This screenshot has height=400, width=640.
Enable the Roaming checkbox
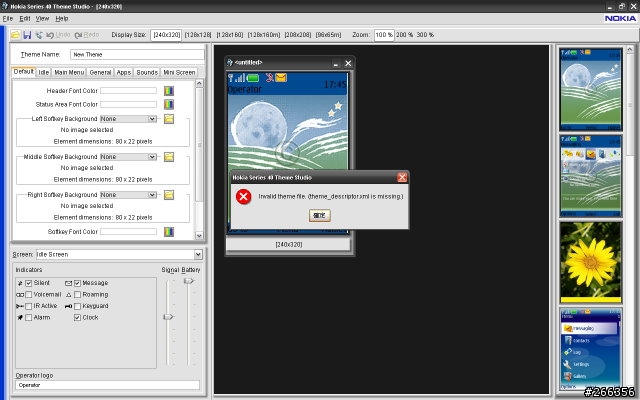coord(78,295)
